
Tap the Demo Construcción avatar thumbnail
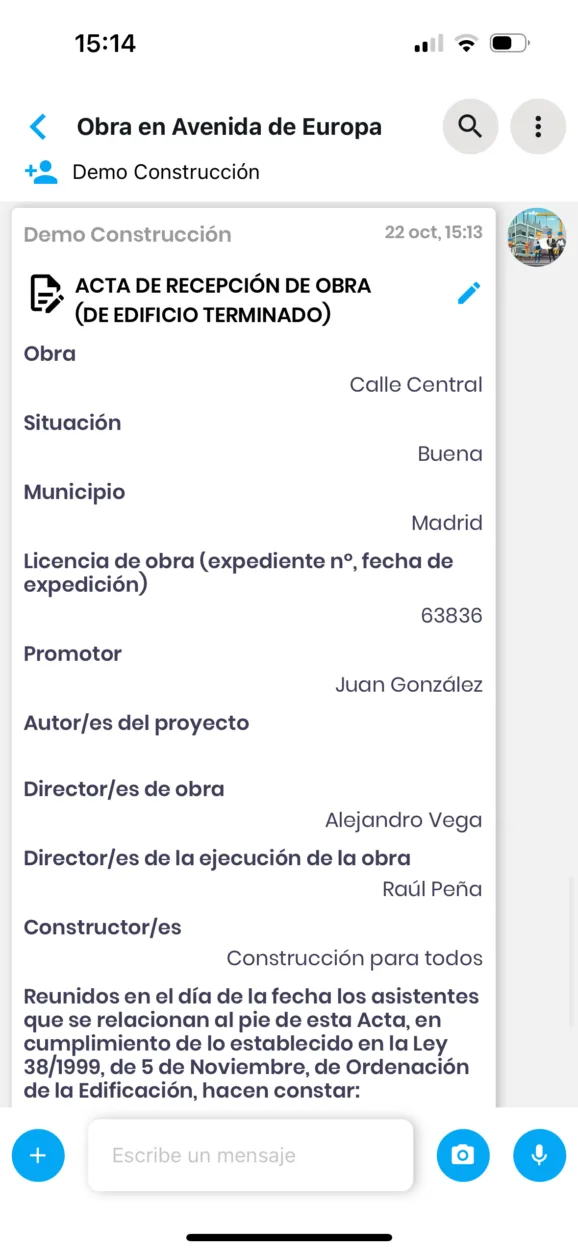(536, 237)
